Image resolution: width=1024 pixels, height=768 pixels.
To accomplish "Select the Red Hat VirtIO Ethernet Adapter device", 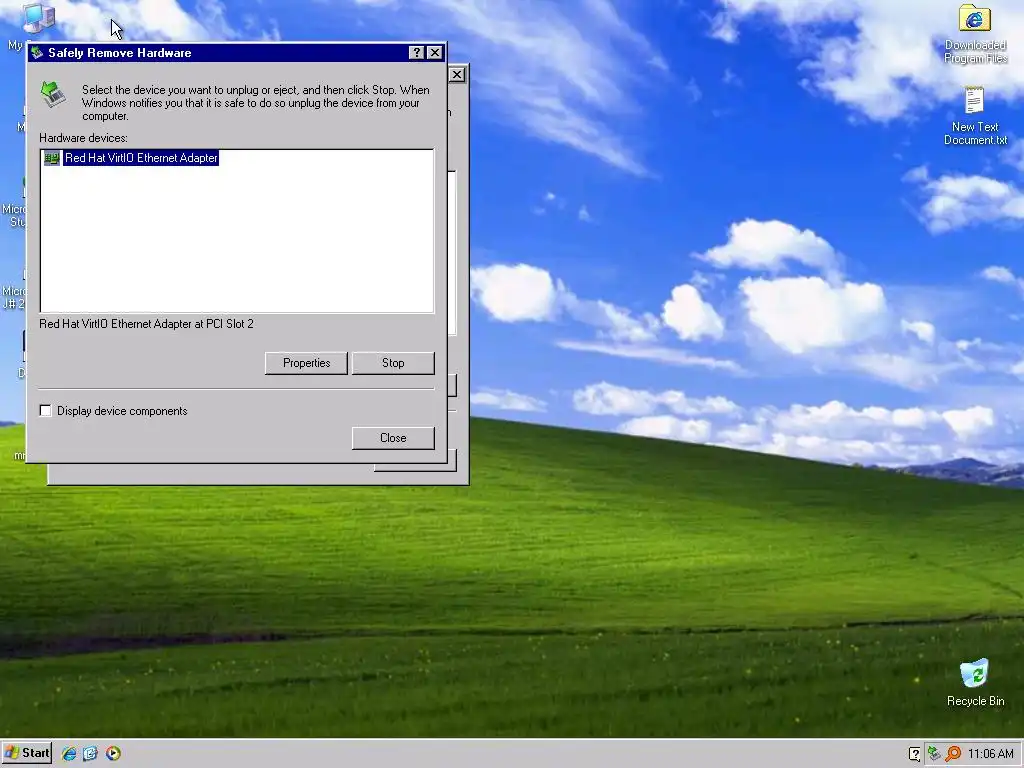I will 141,158.
